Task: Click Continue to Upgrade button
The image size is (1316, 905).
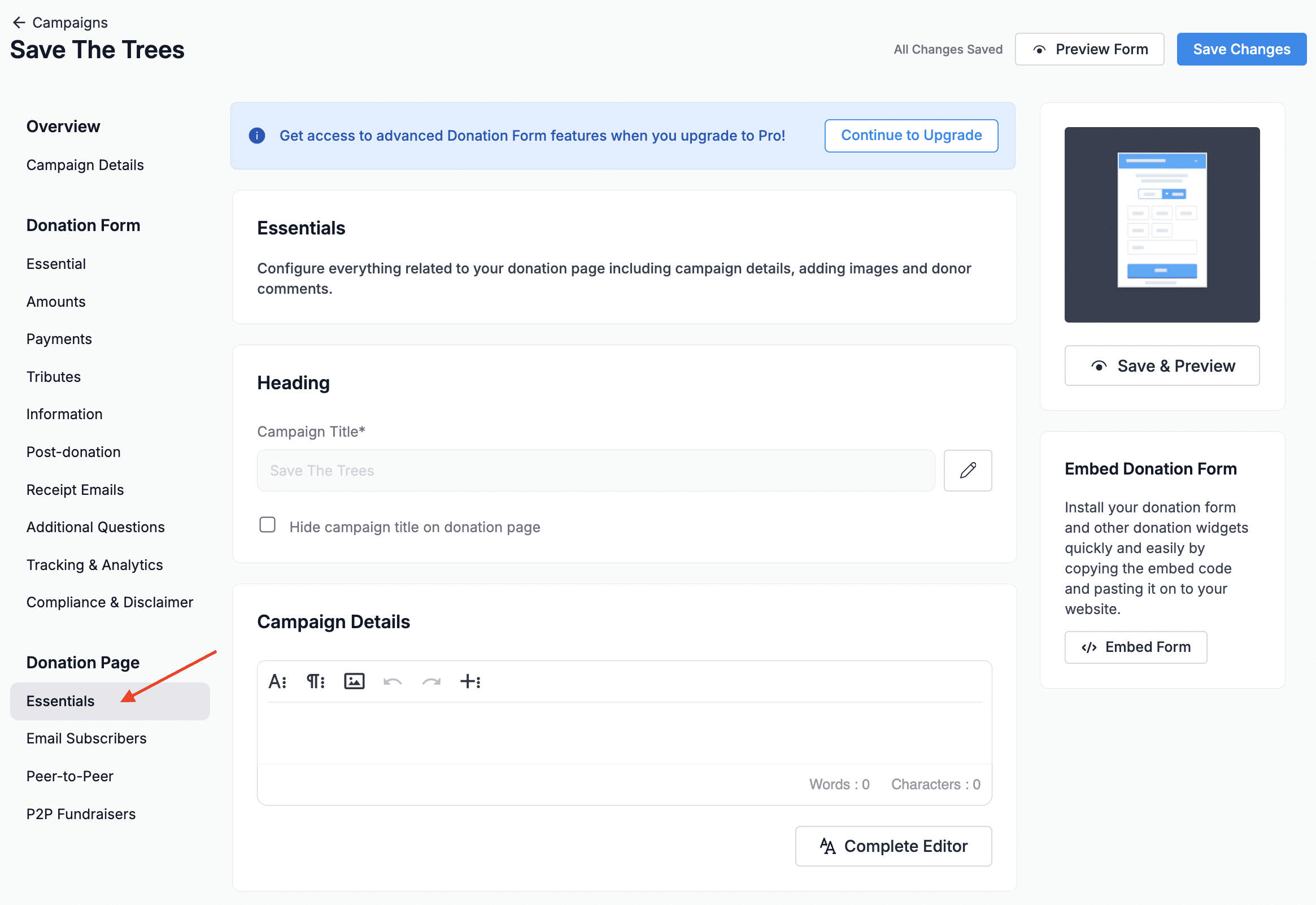Action: (x=910, y=136)
